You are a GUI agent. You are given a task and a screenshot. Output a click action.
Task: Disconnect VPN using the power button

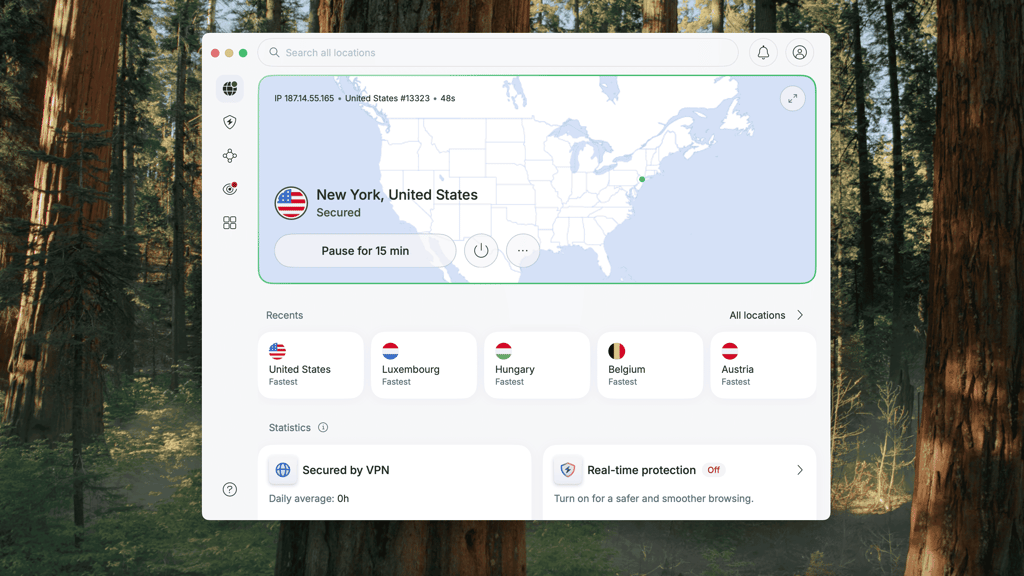click(x=481, y=250)
